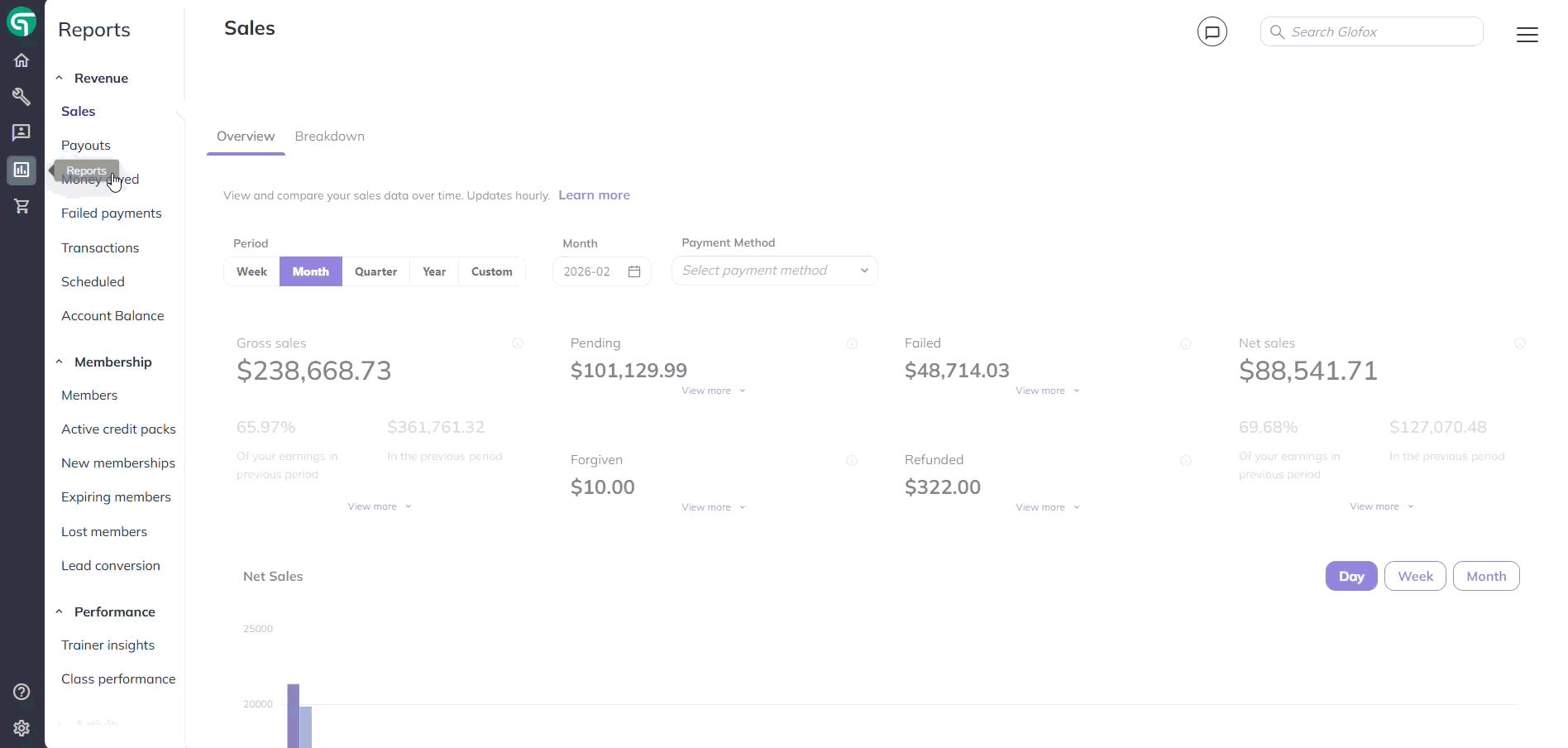Open the Sales report in sidebar
The image size is (1568, 748).
tap(79, 111)
